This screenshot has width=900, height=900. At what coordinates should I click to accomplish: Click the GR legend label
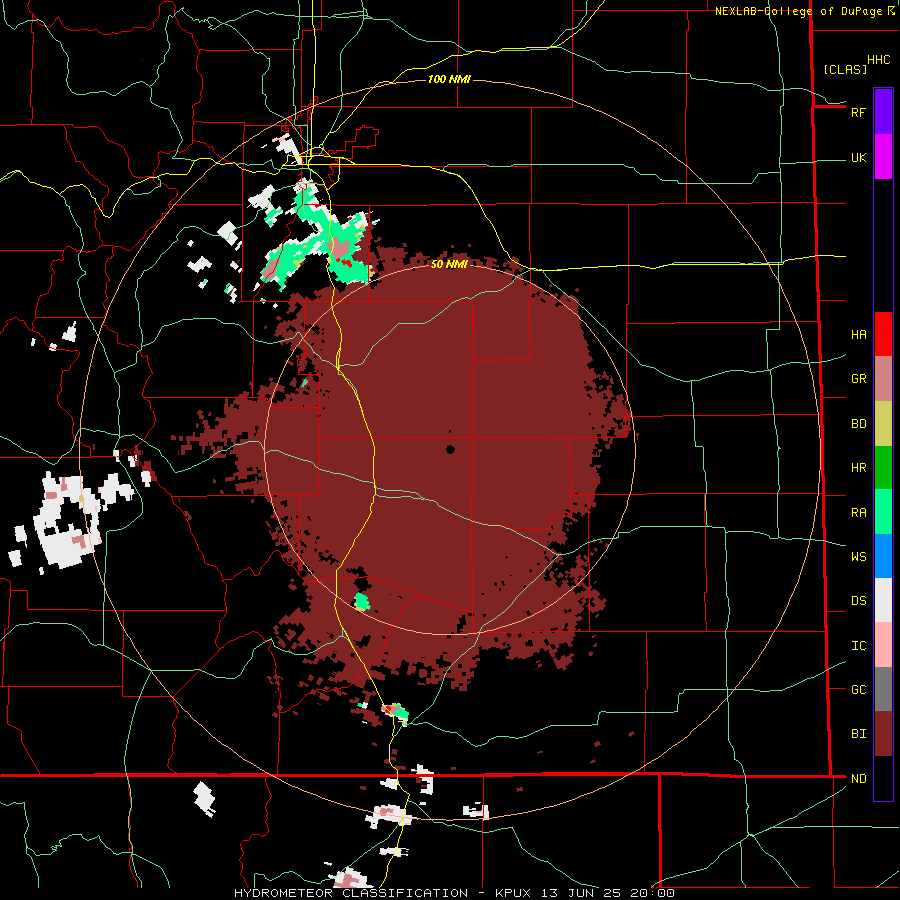[x=858, y=379]
